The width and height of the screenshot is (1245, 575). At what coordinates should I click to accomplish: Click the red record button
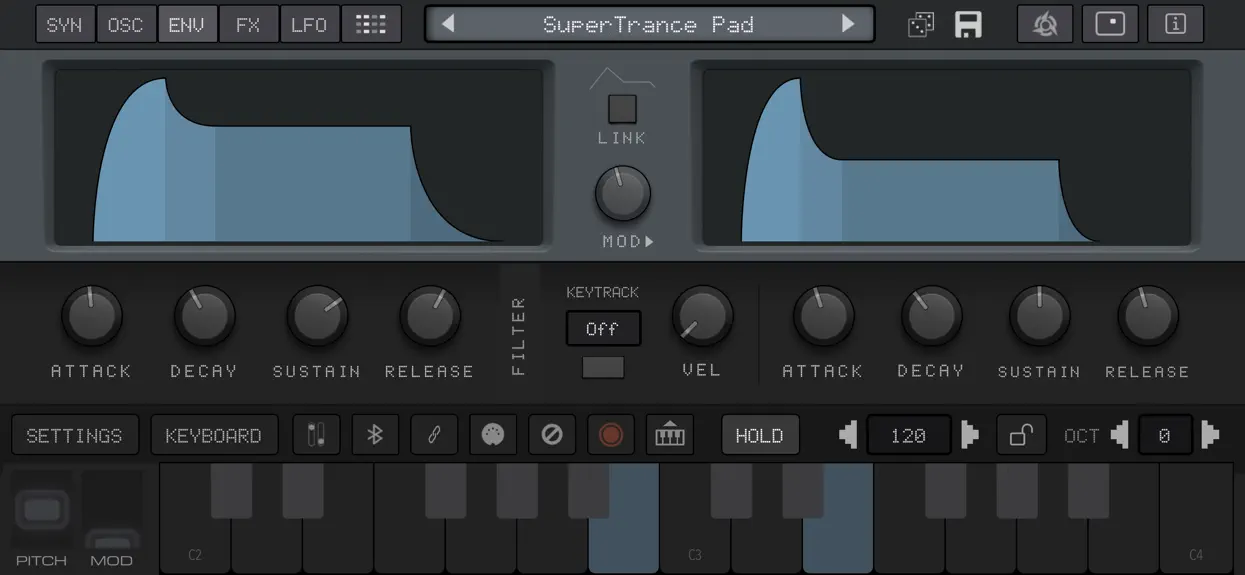[611, 435]
